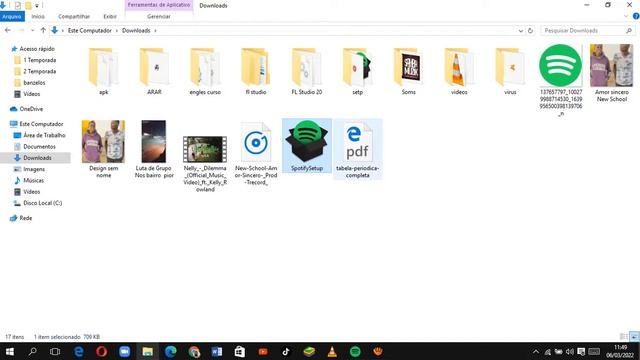Switch to large icons view button
Image resolution: width=640 pixels, height=360 pixels.
(x=634, y=337)
